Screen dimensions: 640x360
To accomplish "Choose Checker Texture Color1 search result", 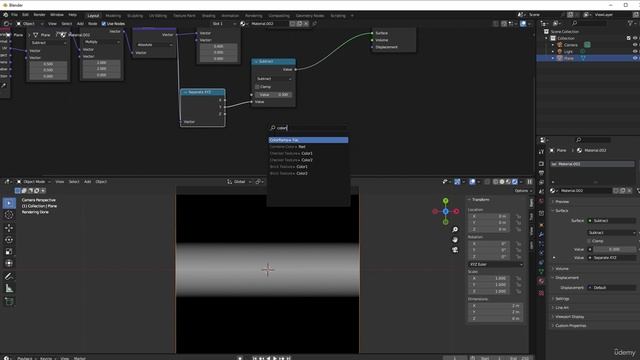I will pyautogui.click(x=308, y=153).
